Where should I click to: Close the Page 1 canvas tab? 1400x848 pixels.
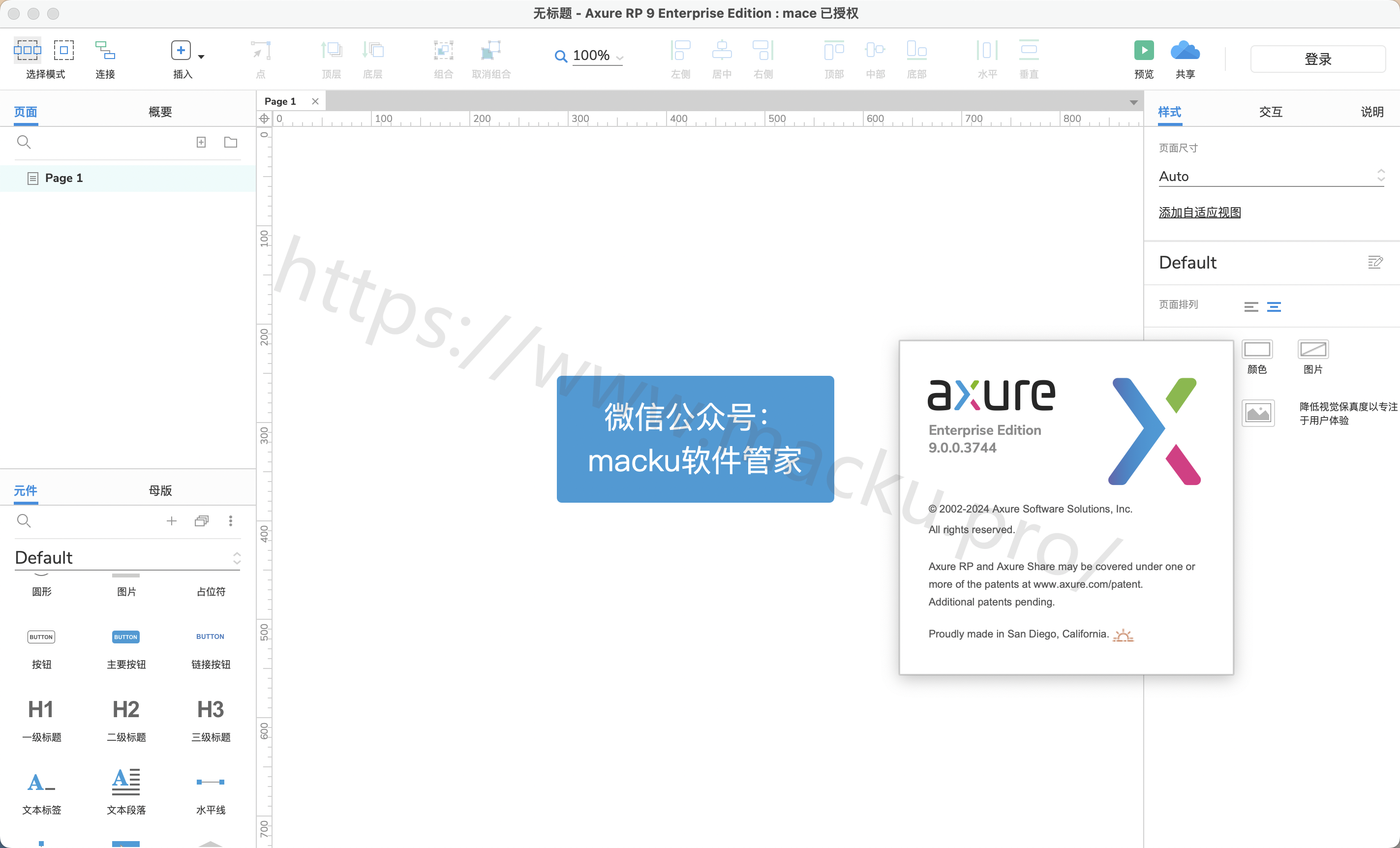pyautogui.click(x=315, y=101)
